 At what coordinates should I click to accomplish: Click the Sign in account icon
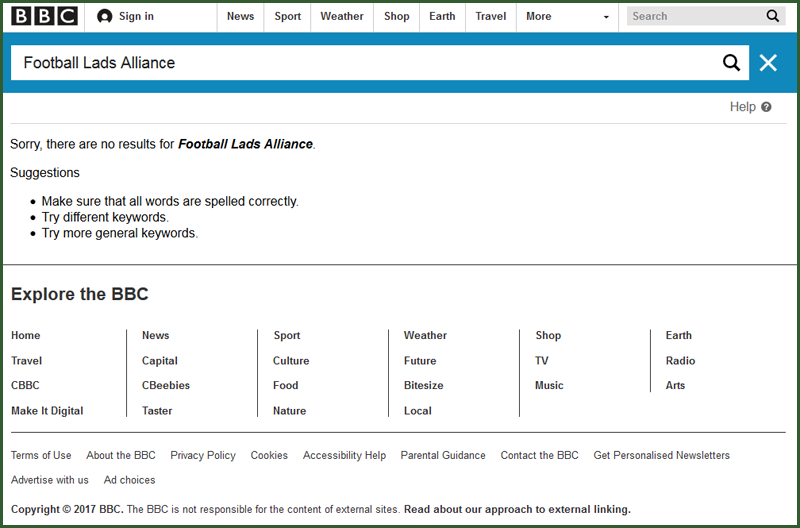click(105, 16)
